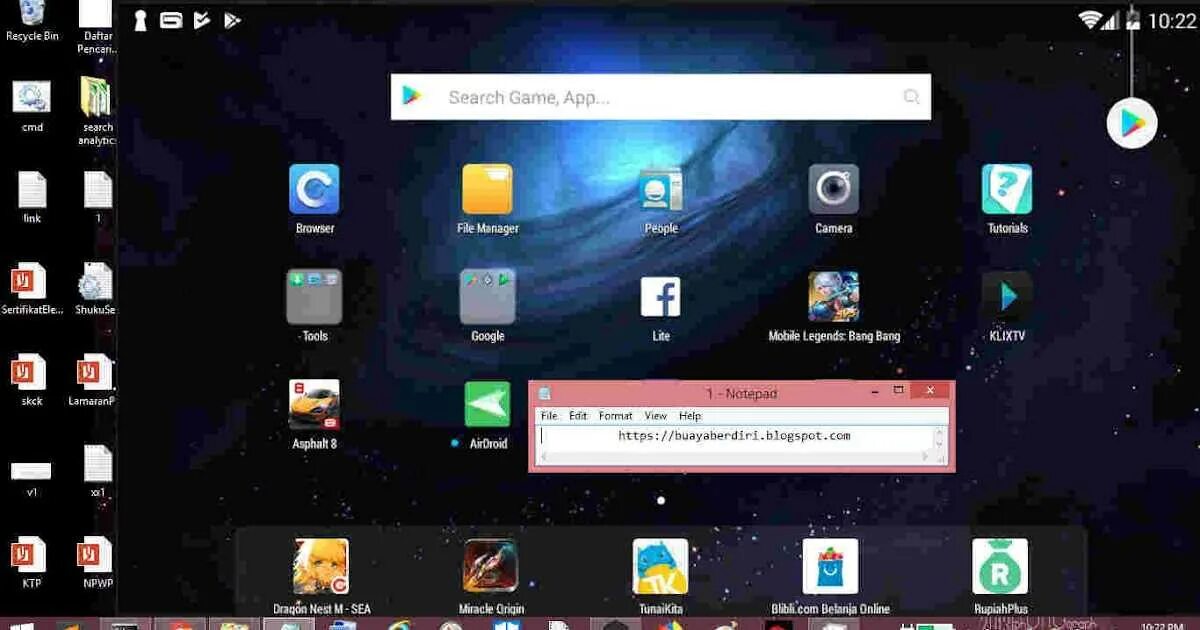Click the Play Store logo in search bar
The width and height of the screenshot is (1200, 630).
411,96
